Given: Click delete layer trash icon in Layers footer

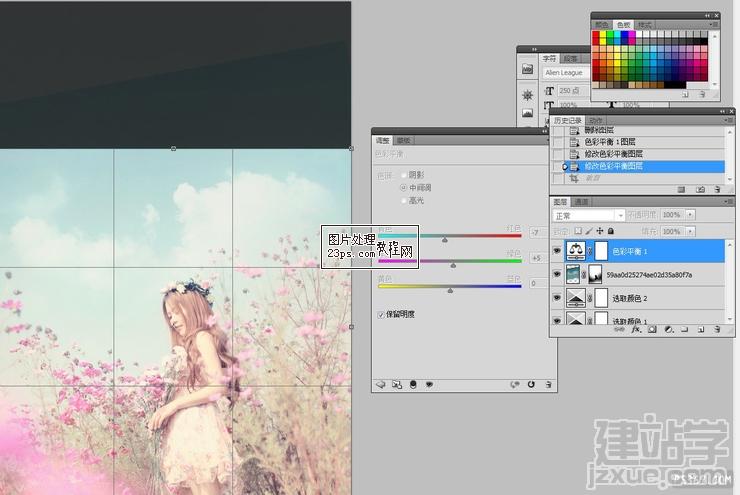Looking at the screenshot, I should [717, 329].
